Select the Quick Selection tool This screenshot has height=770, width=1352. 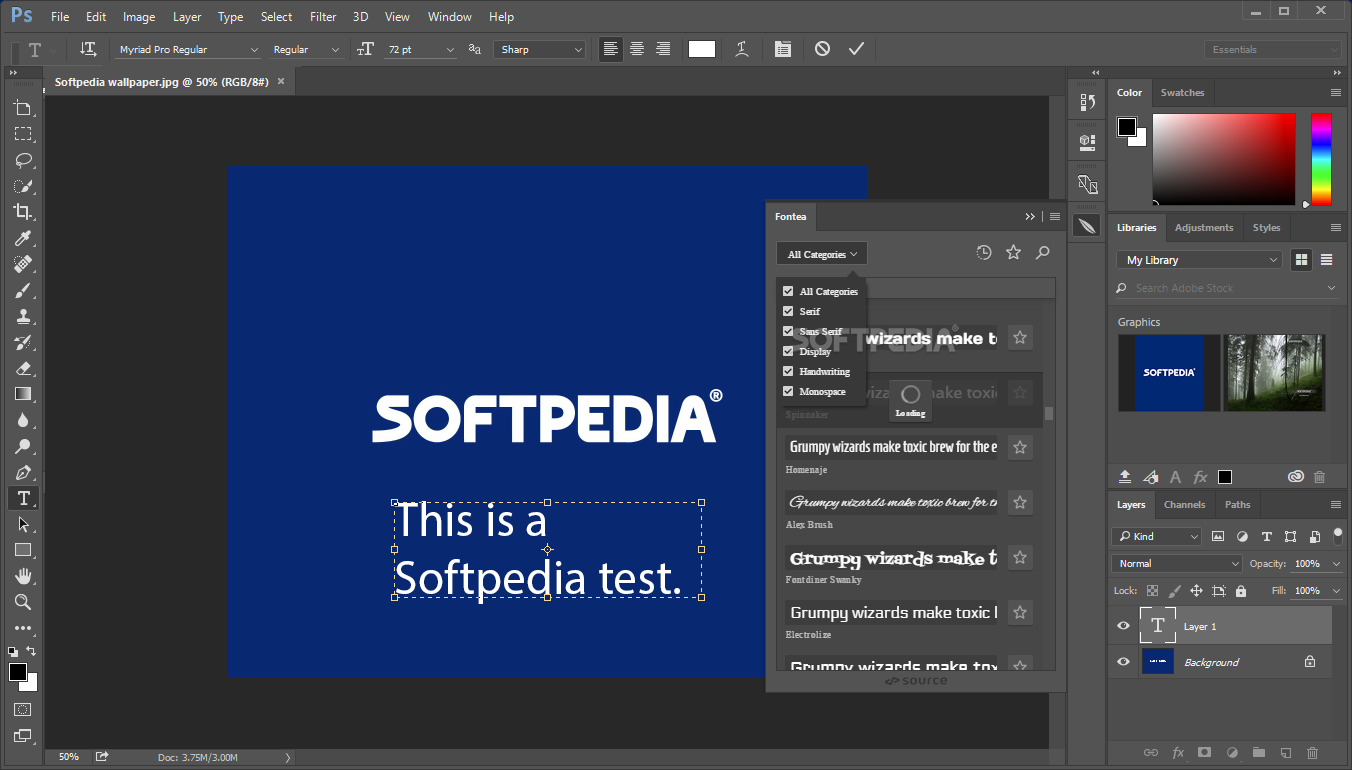coord(23,186)
